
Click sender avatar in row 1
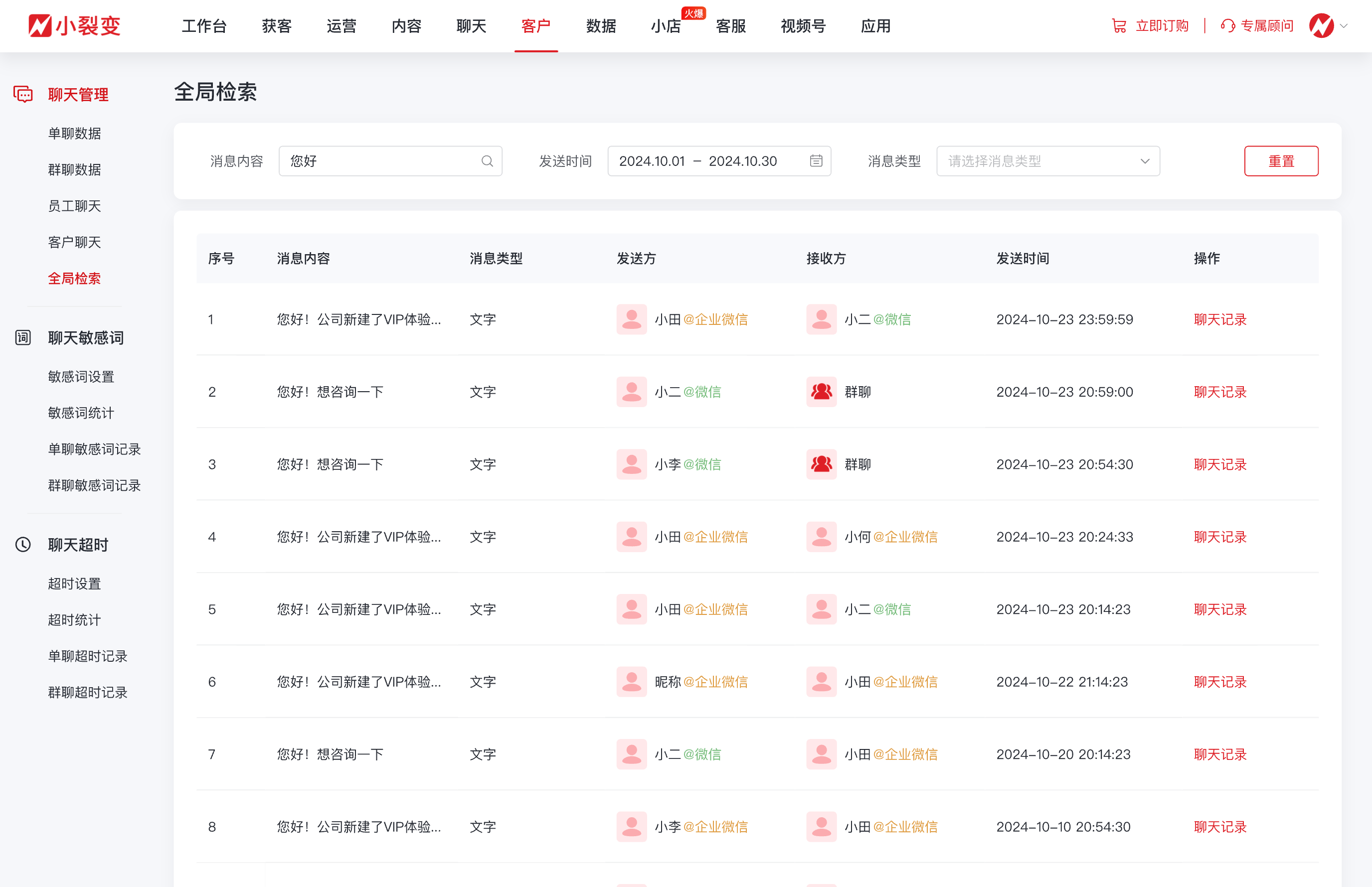point(632,319)
